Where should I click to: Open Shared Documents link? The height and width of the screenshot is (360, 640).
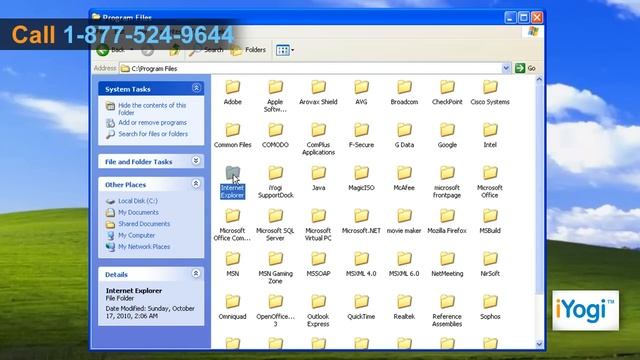[x=144, y=224]
